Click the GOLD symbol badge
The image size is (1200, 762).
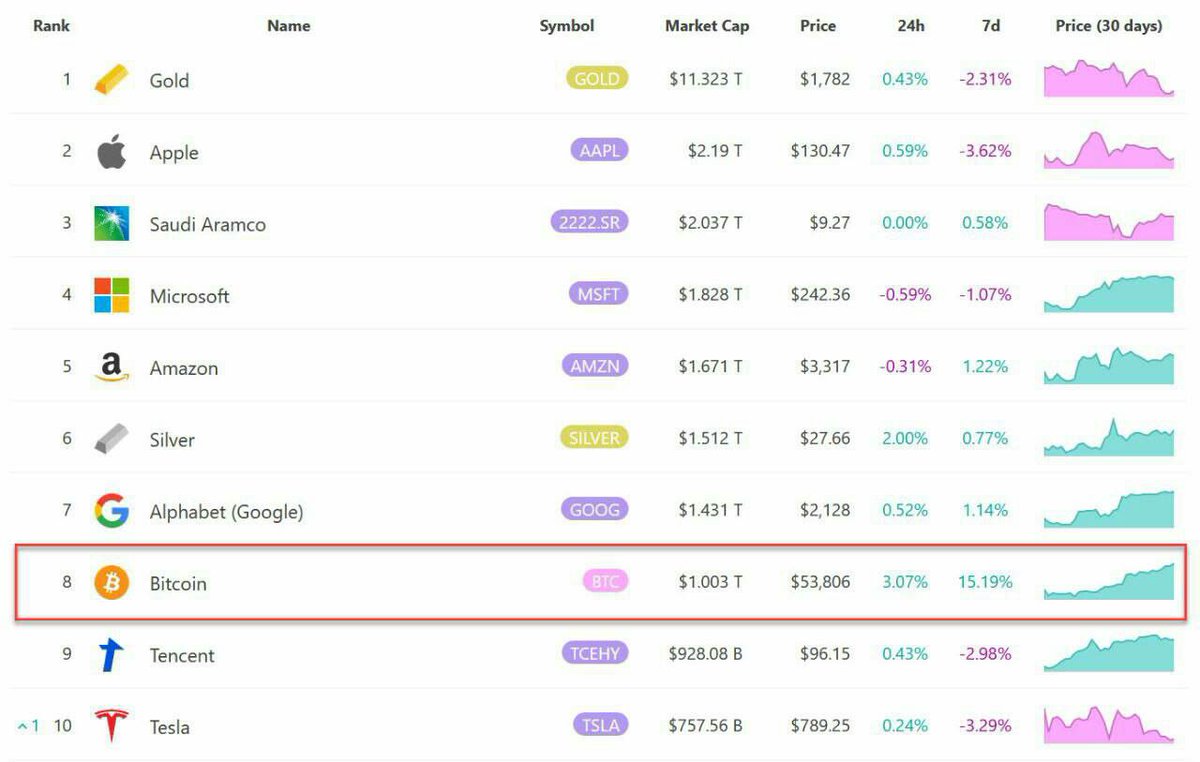597,79
